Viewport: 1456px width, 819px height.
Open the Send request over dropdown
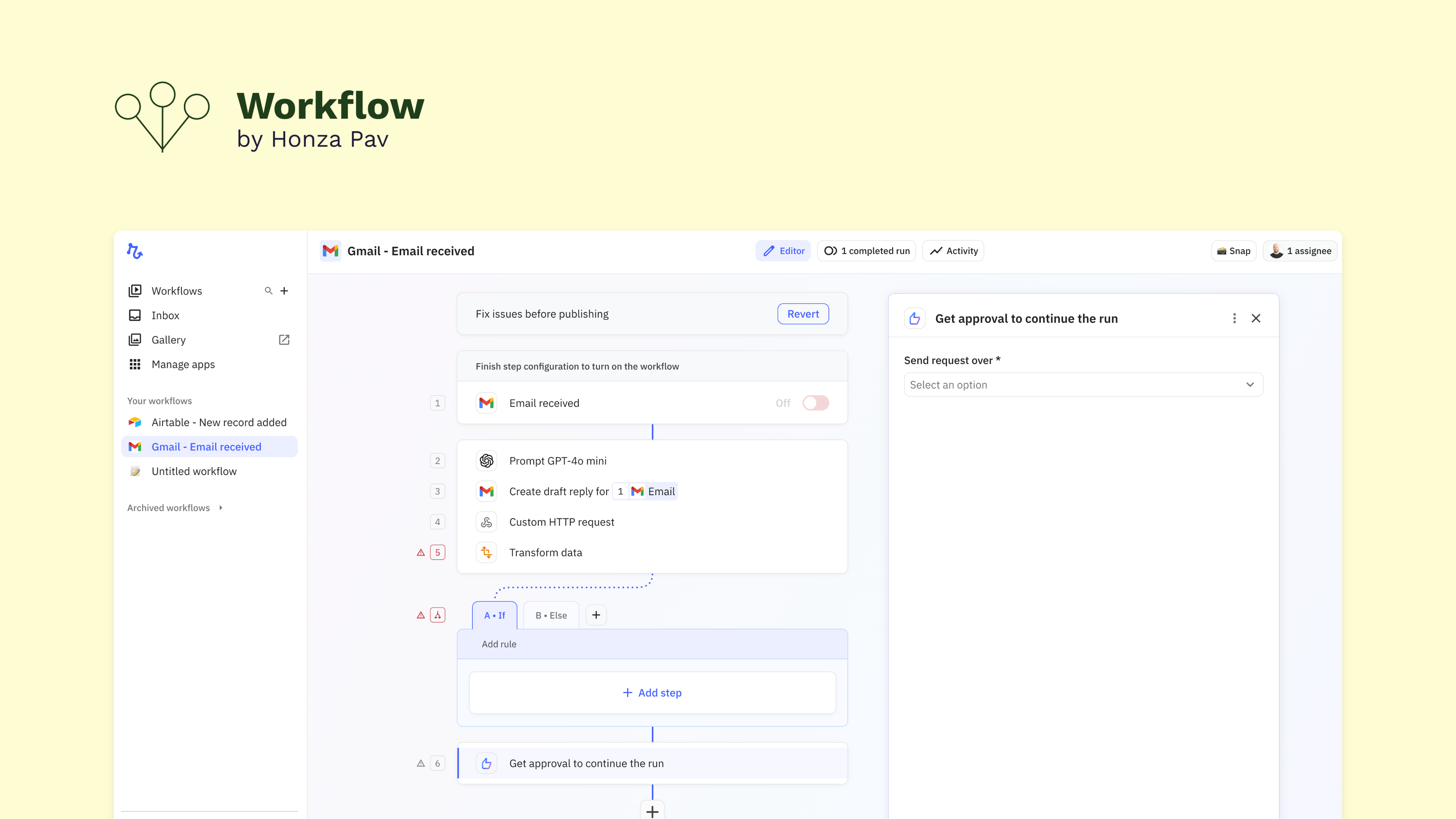(1083, 385)
